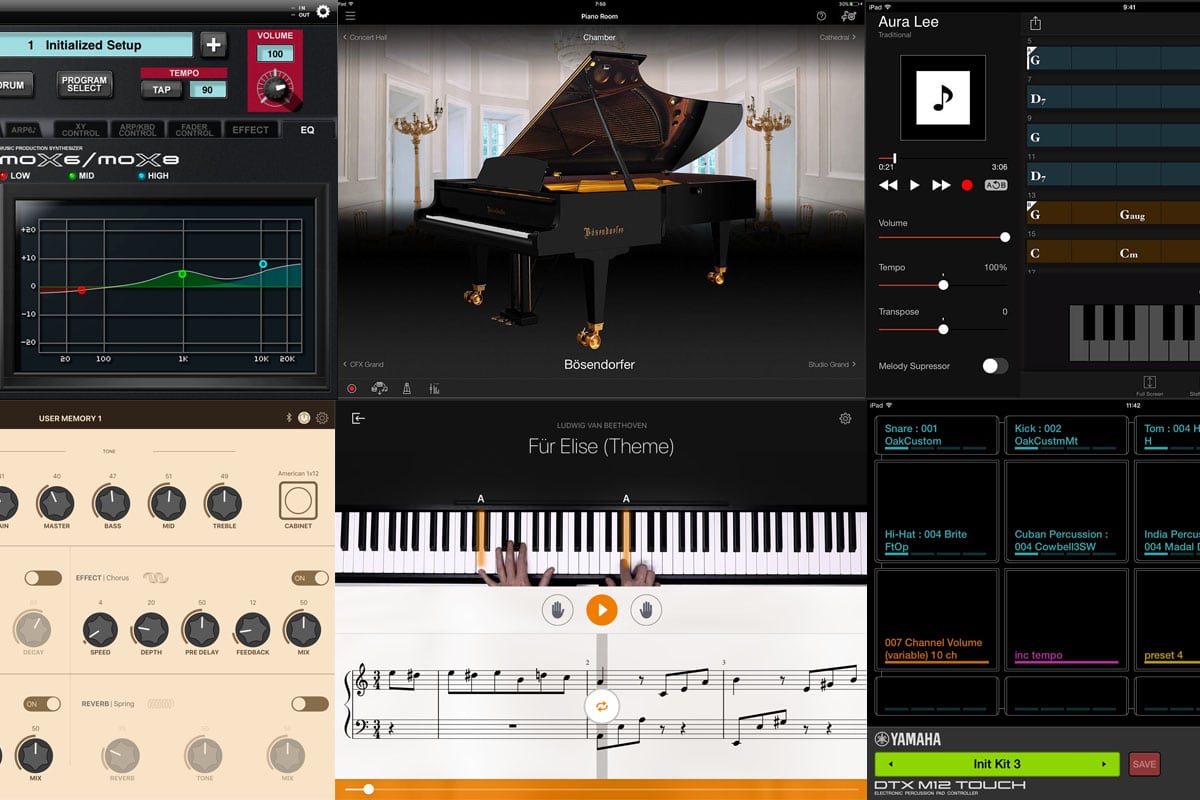Toggle the switch above the DECAY knob
The height and width of the screenshot is (800, 1200).
(43, 578)
